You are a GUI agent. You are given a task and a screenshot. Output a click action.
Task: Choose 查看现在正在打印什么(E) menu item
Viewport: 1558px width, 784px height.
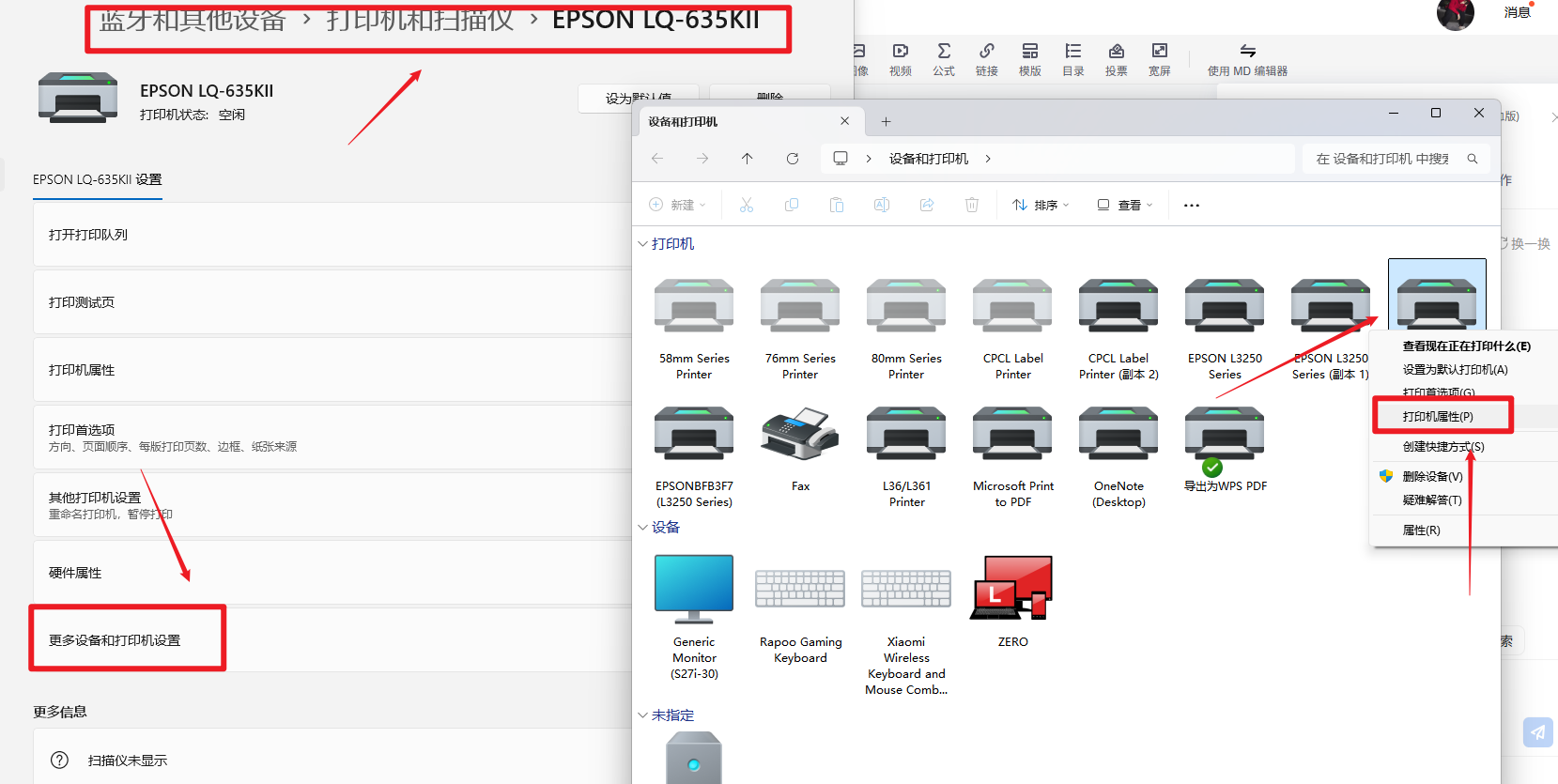pyautogui.click(x=1466, y=346)
